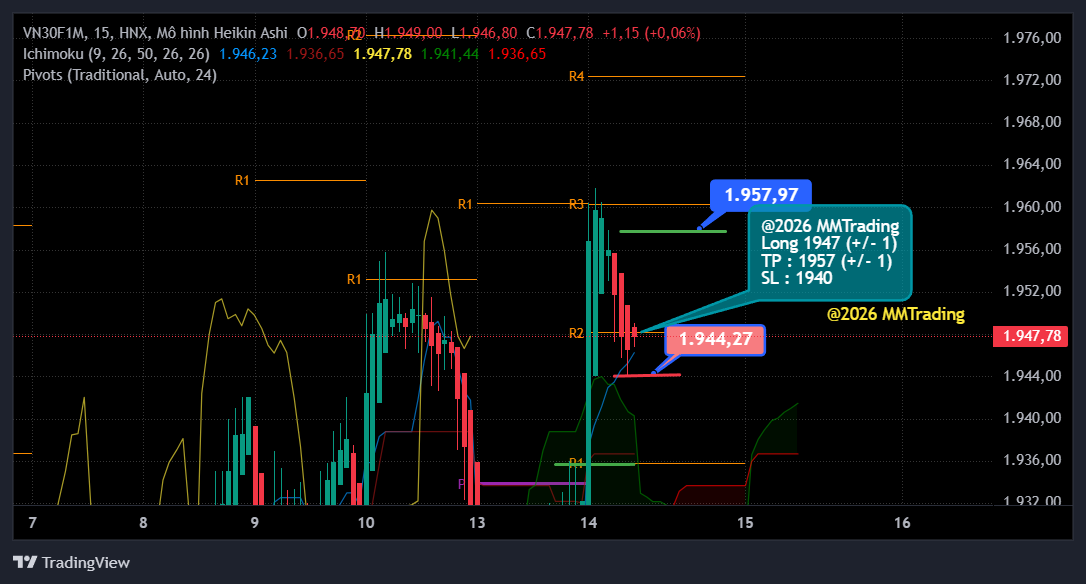This screenshot has width=1086, height=584.
Task: Click date label 8 on time axis
Action: pyautogui.click(x=143, y=523)
